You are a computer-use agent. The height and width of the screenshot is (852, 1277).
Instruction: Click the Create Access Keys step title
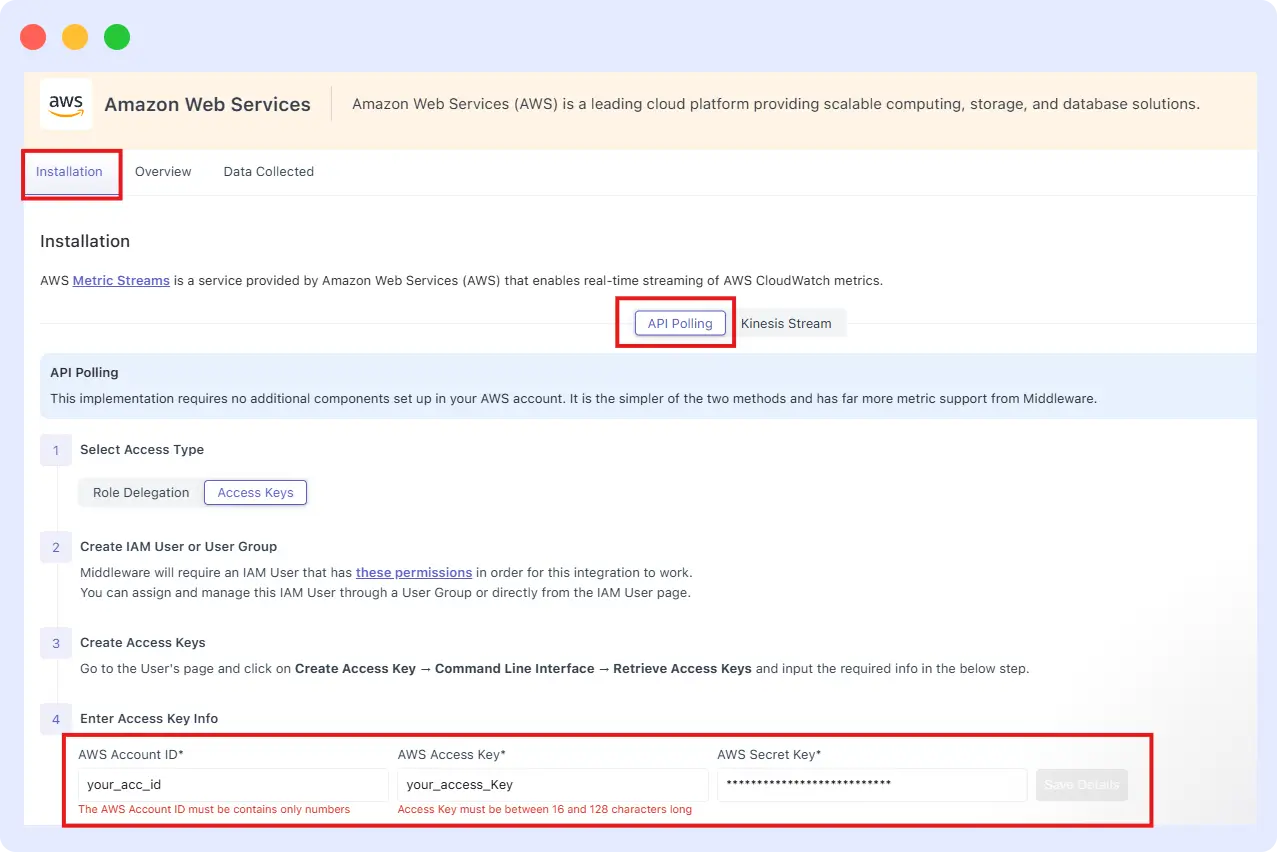(143, 643)
